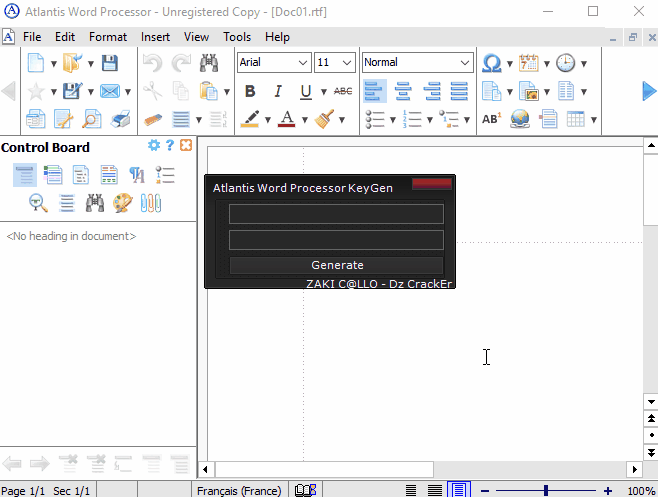The image size is (658, 497).
Task: Toggle Italic formatting
Action: 278,91
